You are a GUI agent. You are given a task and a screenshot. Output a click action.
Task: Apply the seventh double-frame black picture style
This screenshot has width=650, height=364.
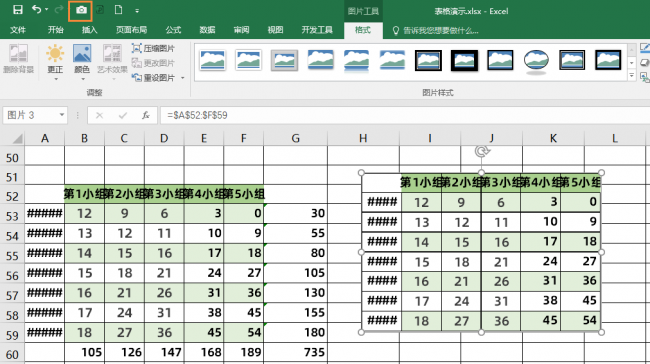pos(428,61)
